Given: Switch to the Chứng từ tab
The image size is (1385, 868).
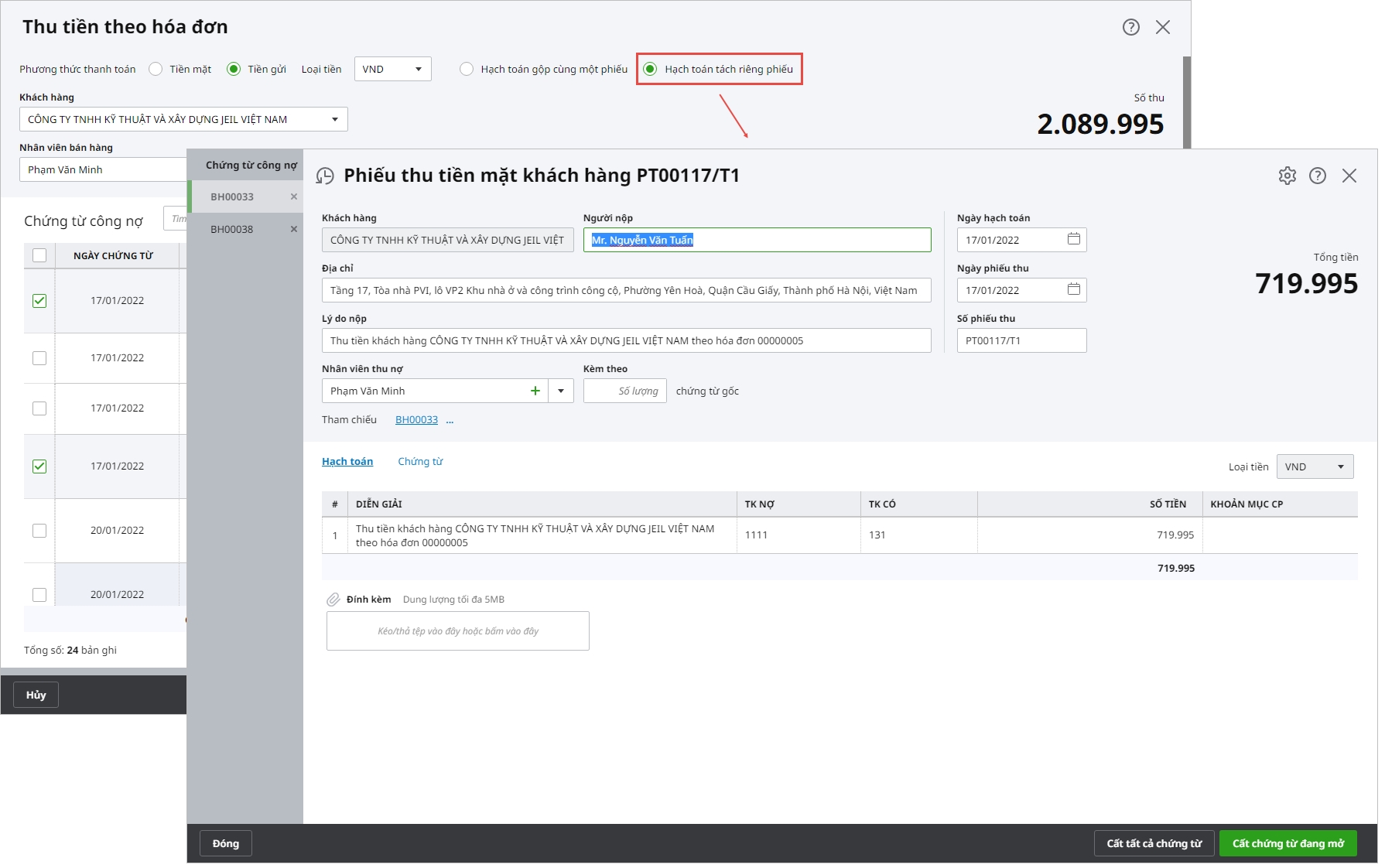Looking at the screenshot, I should (420, 462).
